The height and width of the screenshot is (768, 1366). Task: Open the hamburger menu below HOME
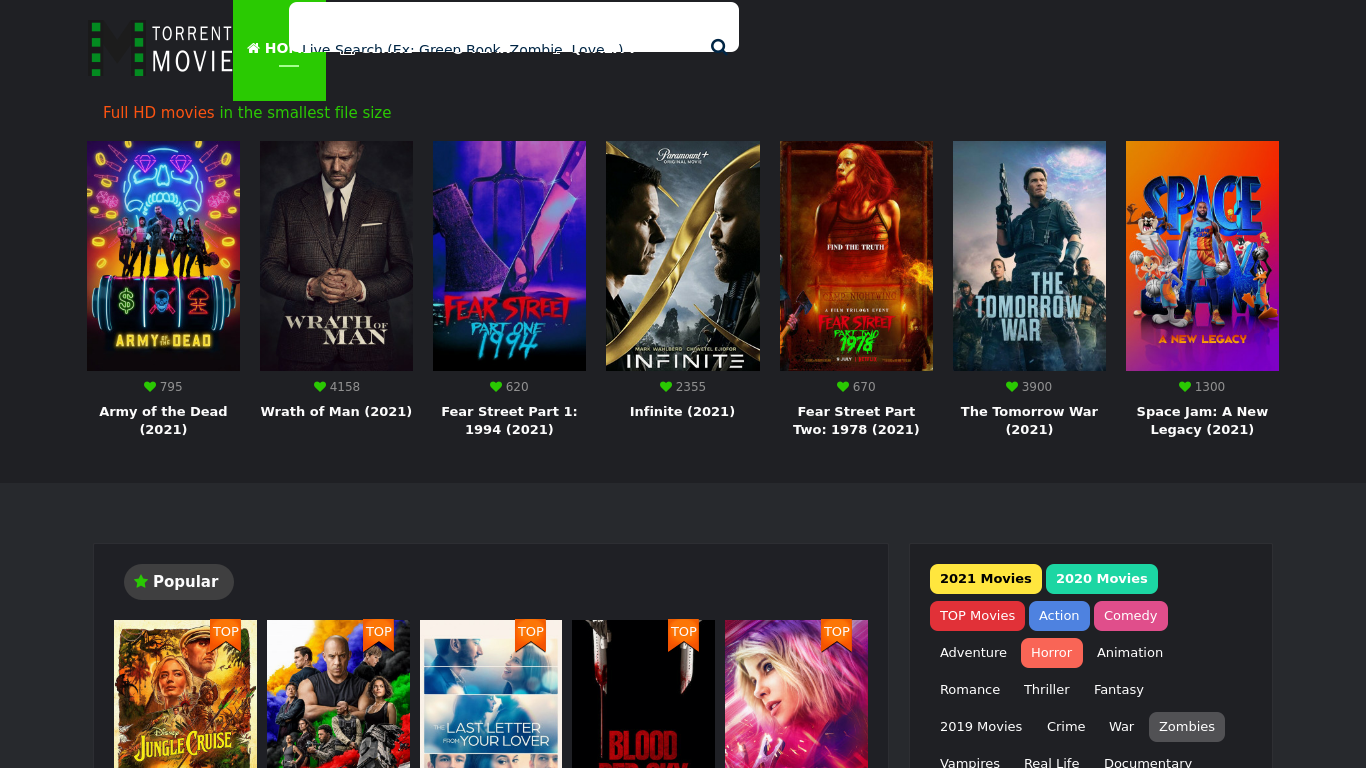coord(288,65)
